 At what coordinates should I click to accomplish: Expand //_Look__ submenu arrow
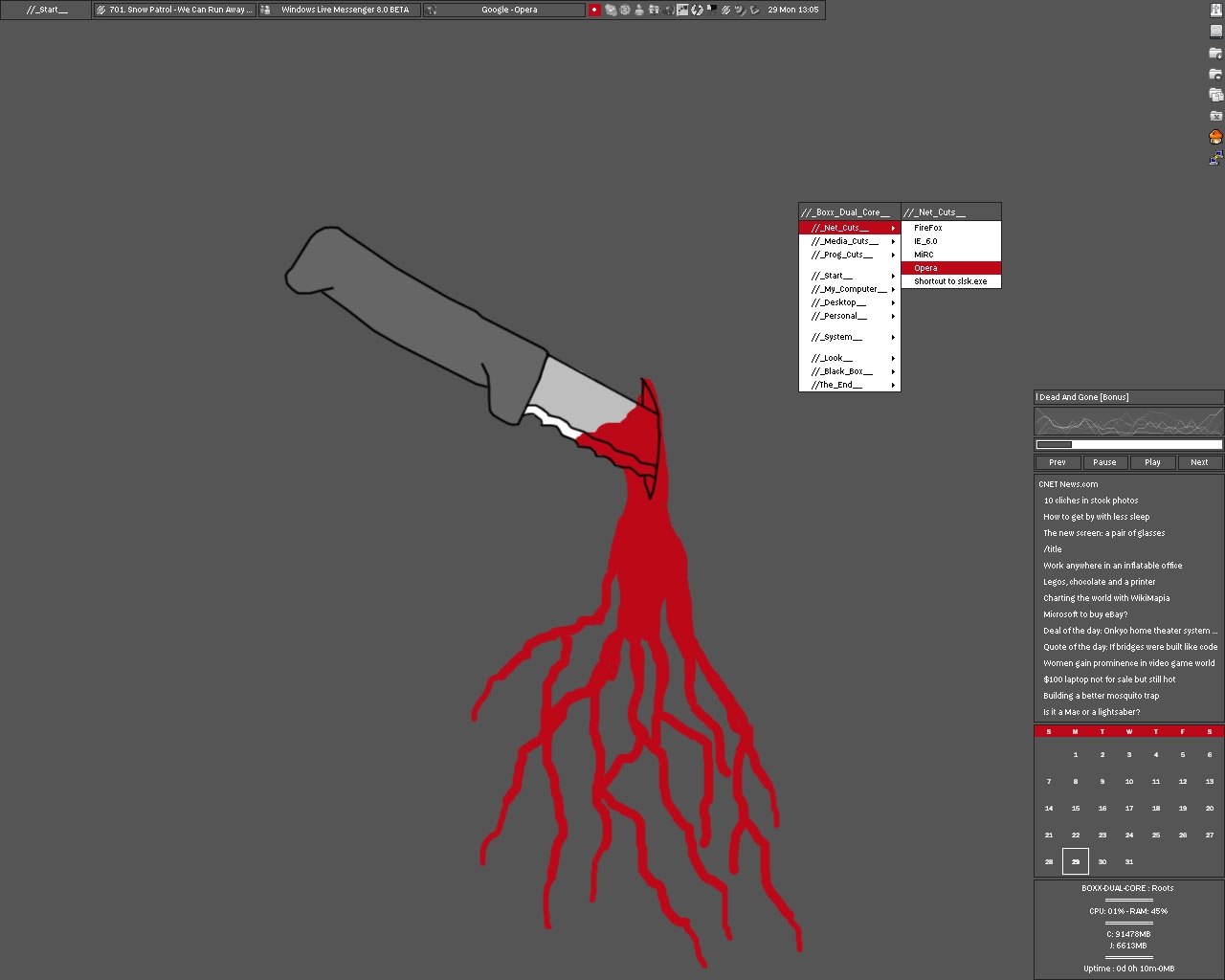pyautogui.click(x=893, y=358)
